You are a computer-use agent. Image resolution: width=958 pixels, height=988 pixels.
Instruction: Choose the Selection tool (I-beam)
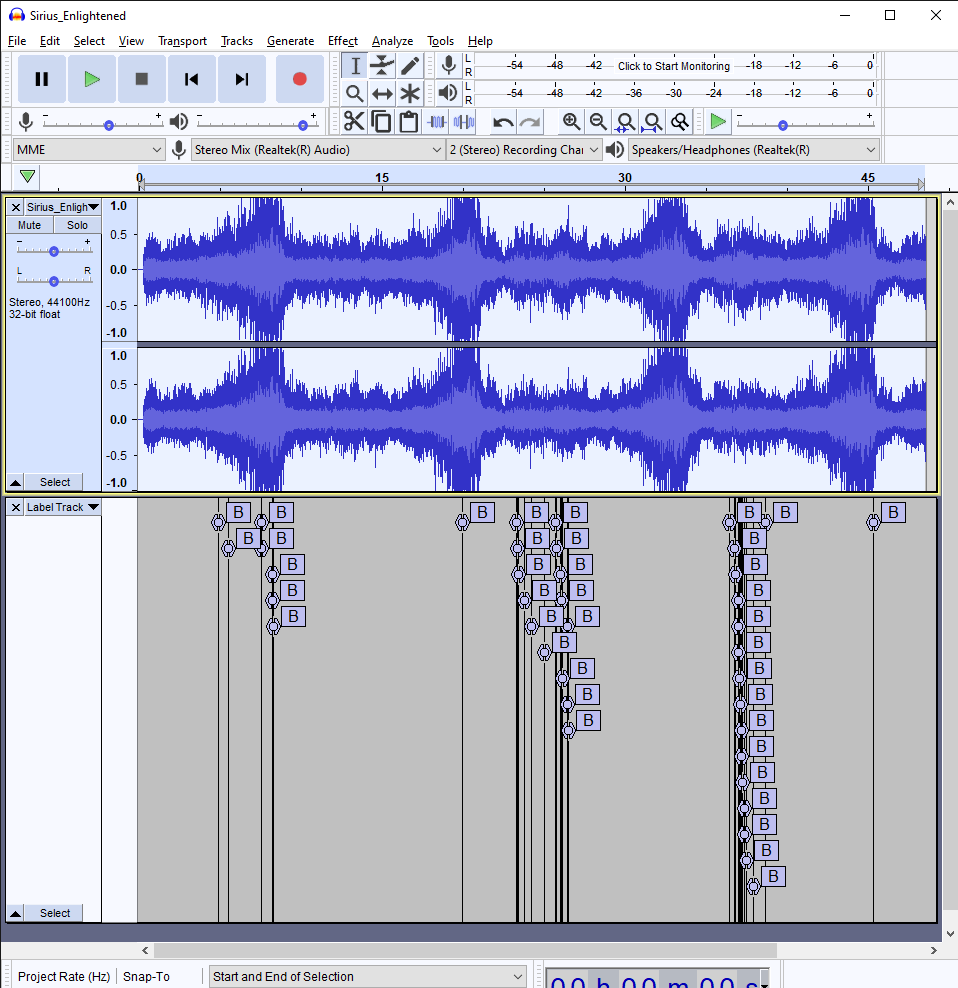(355, 66)
